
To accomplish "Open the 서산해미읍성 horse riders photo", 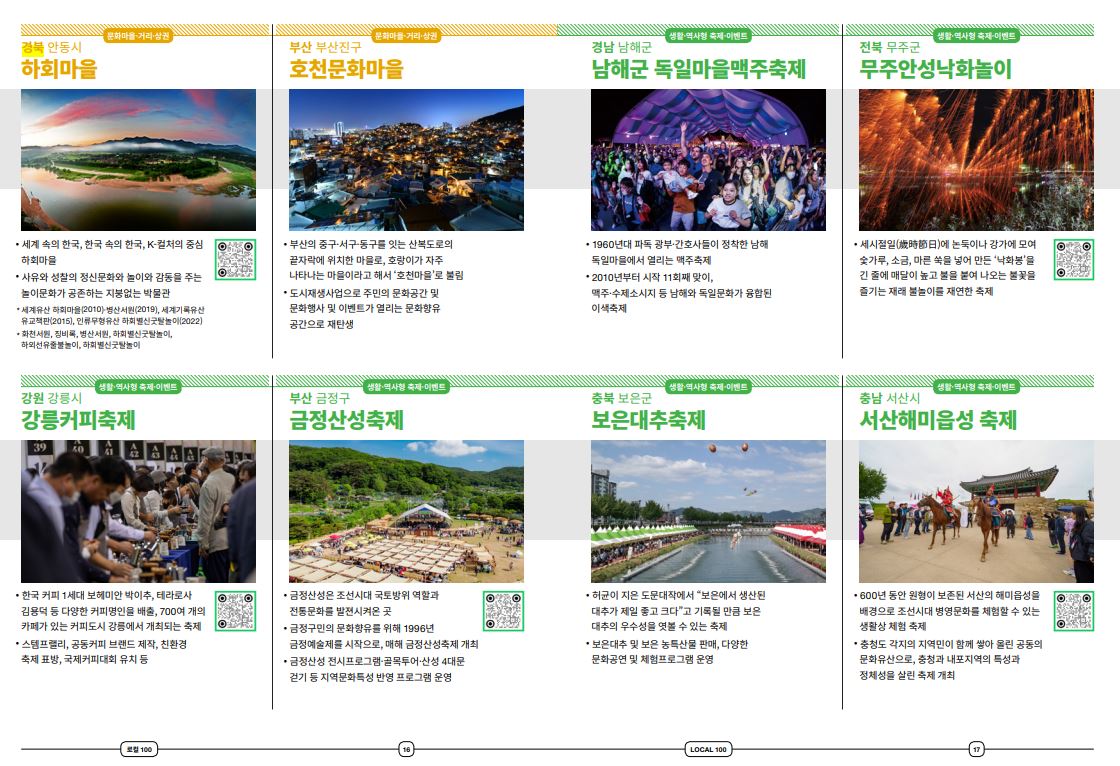I will click(x=976, y=511).
